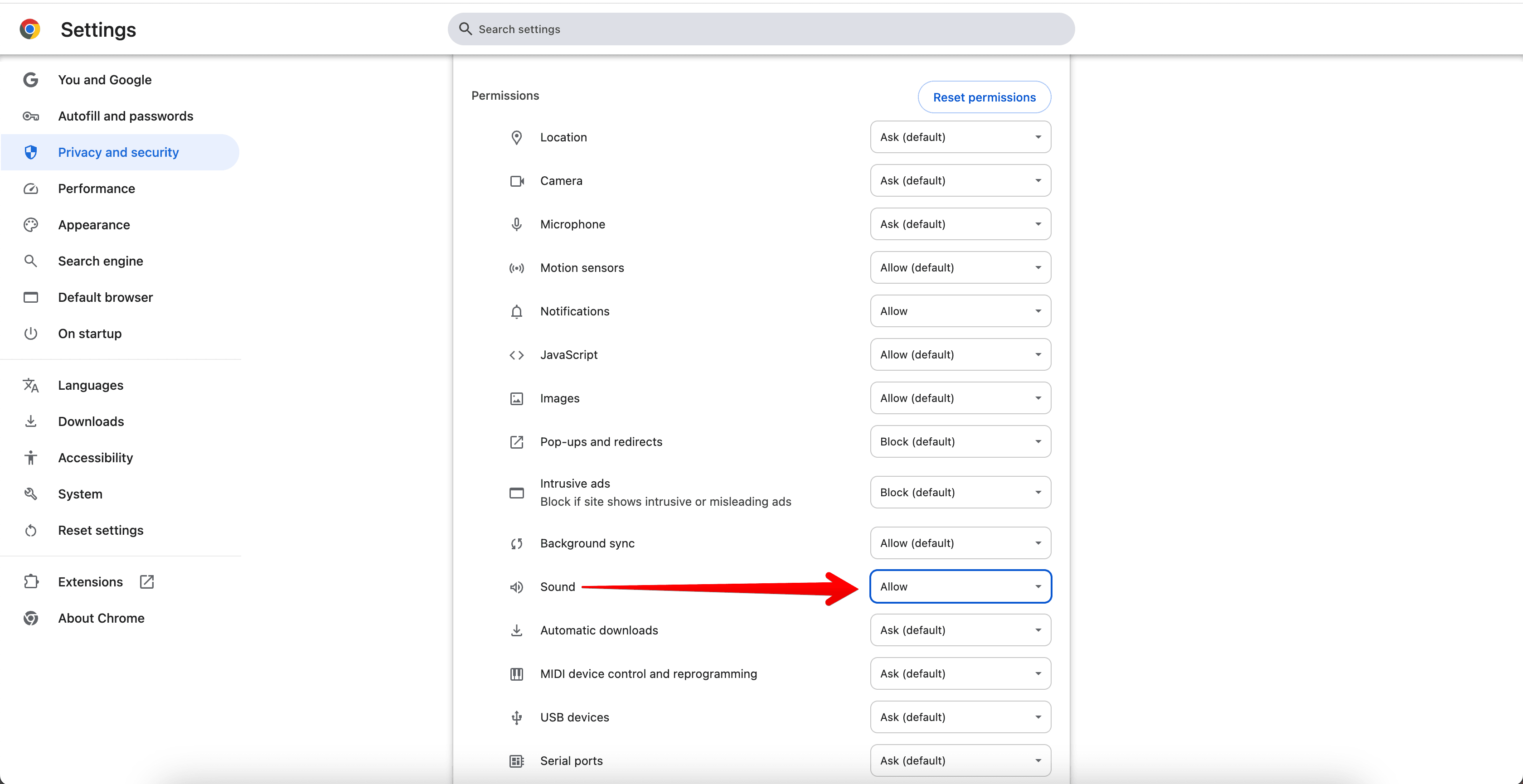
Task: Focus the Search settings field
Action: click(x=761, y=29)
